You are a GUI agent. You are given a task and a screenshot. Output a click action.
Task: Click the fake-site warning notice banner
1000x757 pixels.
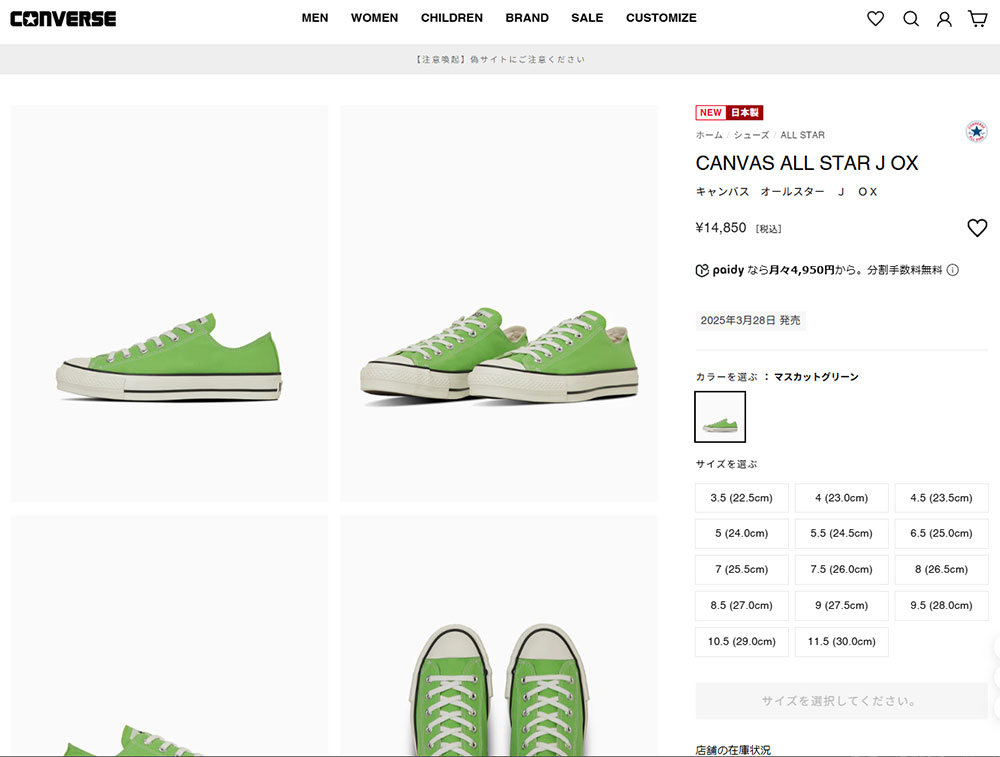coord(500,60)
